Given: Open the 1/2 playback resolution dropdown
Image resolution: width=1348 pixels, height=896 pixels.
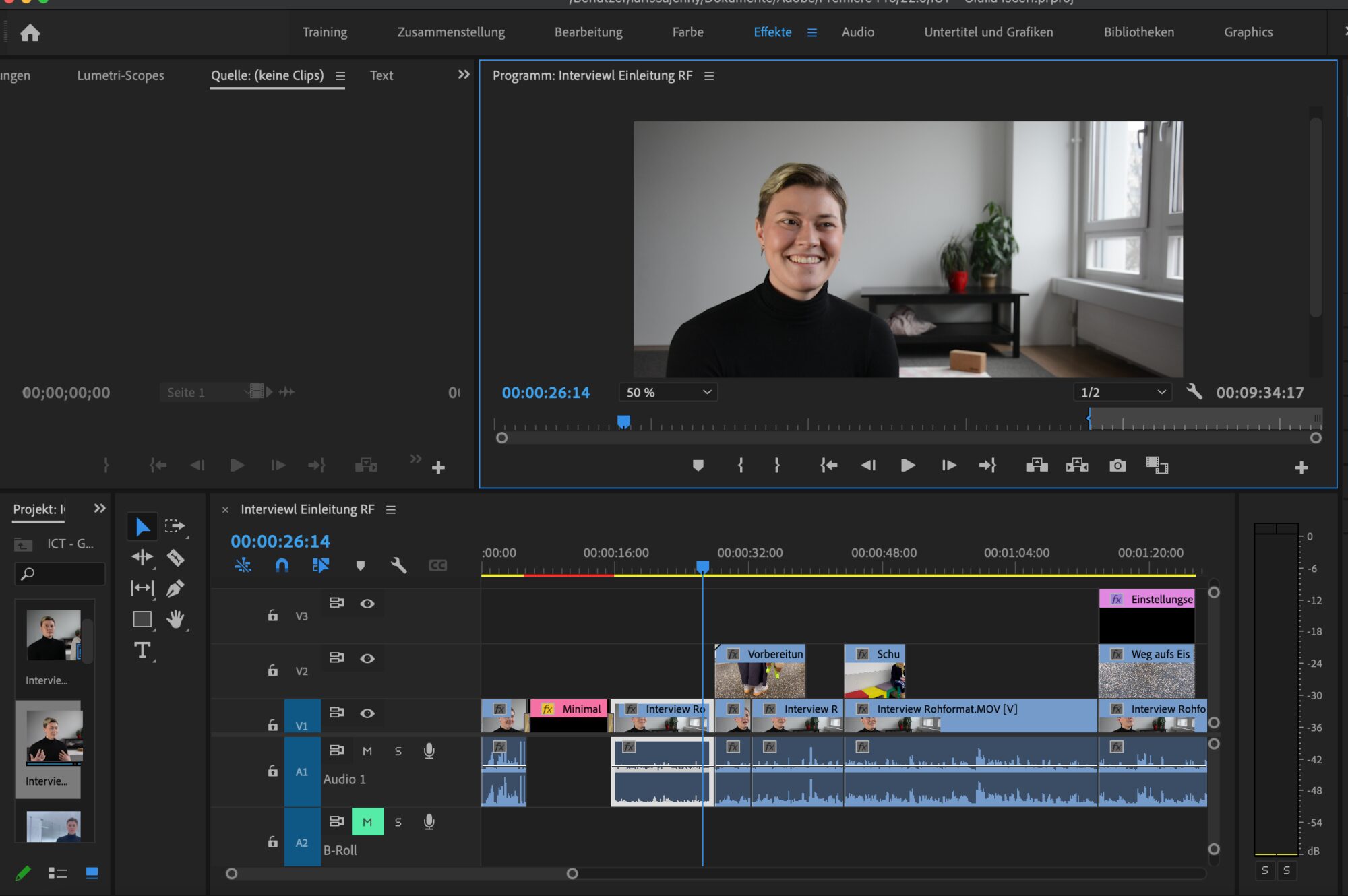Looking at the screenshot, I should coord(1121,392).
